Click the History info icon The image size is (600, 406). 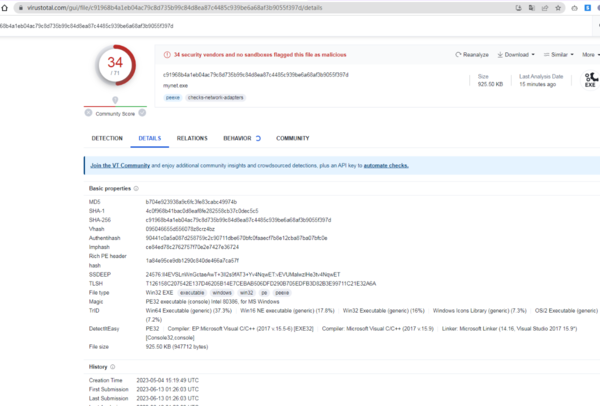point(112,367)
